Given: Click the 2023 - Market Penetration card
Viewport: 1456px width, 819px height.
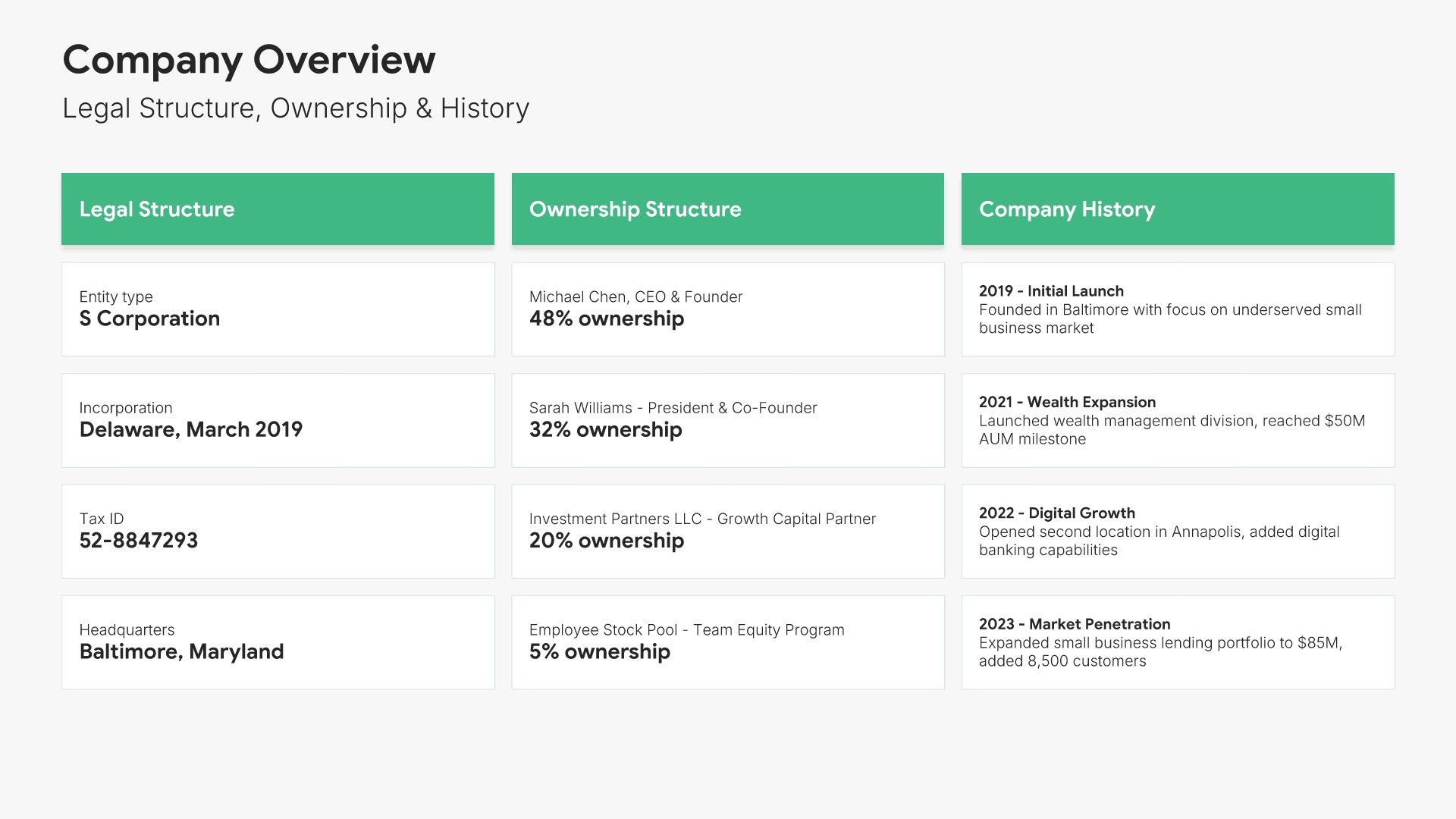Looking at the screenshot, I should click(x=1177, y=642).
